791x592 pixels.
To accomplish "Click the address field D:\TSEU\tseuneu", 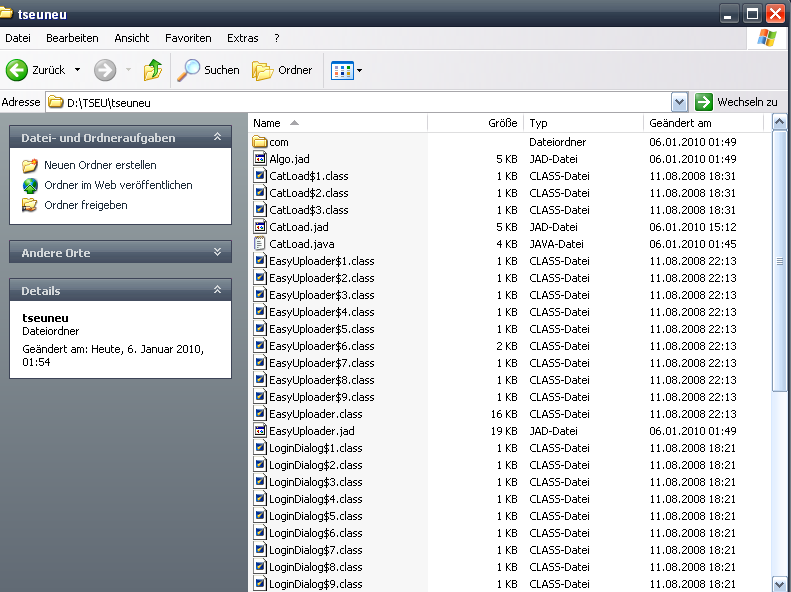I will (359, 102).
